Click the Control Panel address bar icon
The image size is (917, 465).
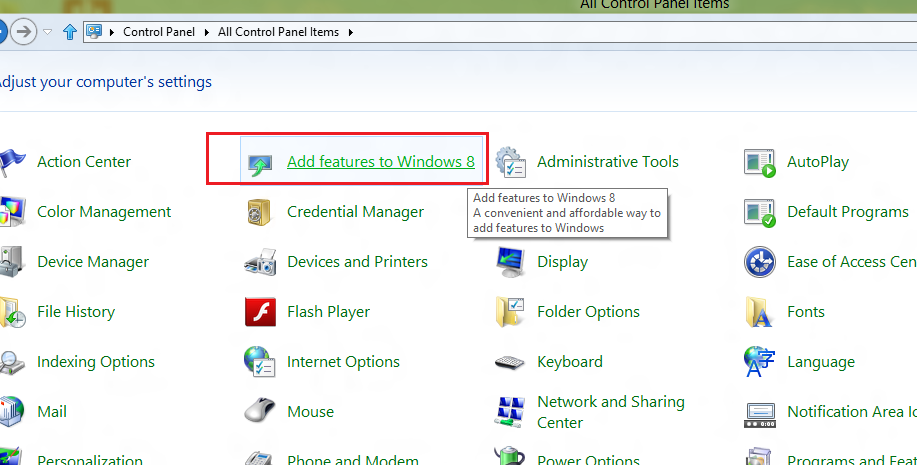click(94, 32)
